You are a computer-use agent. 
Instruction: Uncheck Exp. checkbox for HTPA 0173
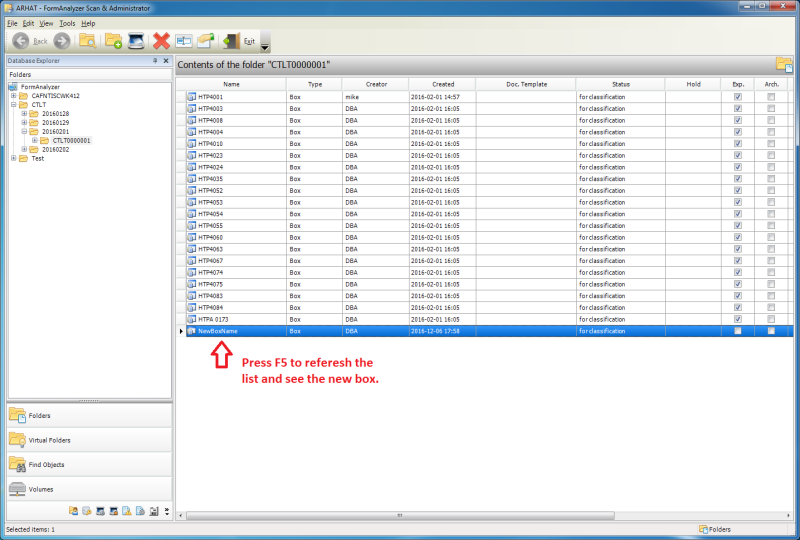738,319
